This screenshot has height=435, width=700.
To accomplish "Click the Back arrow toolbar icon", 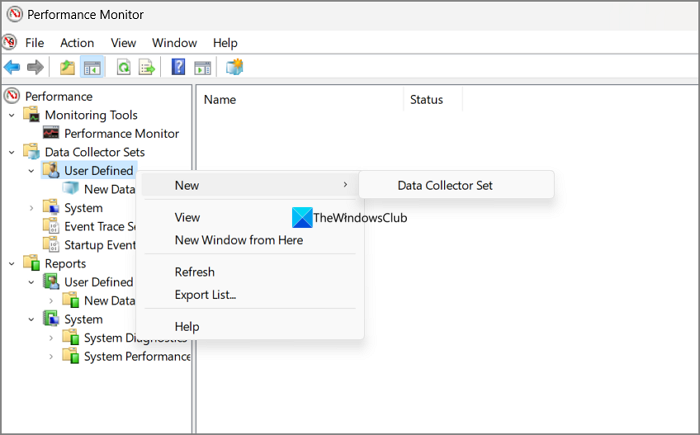I will (12, 67).
